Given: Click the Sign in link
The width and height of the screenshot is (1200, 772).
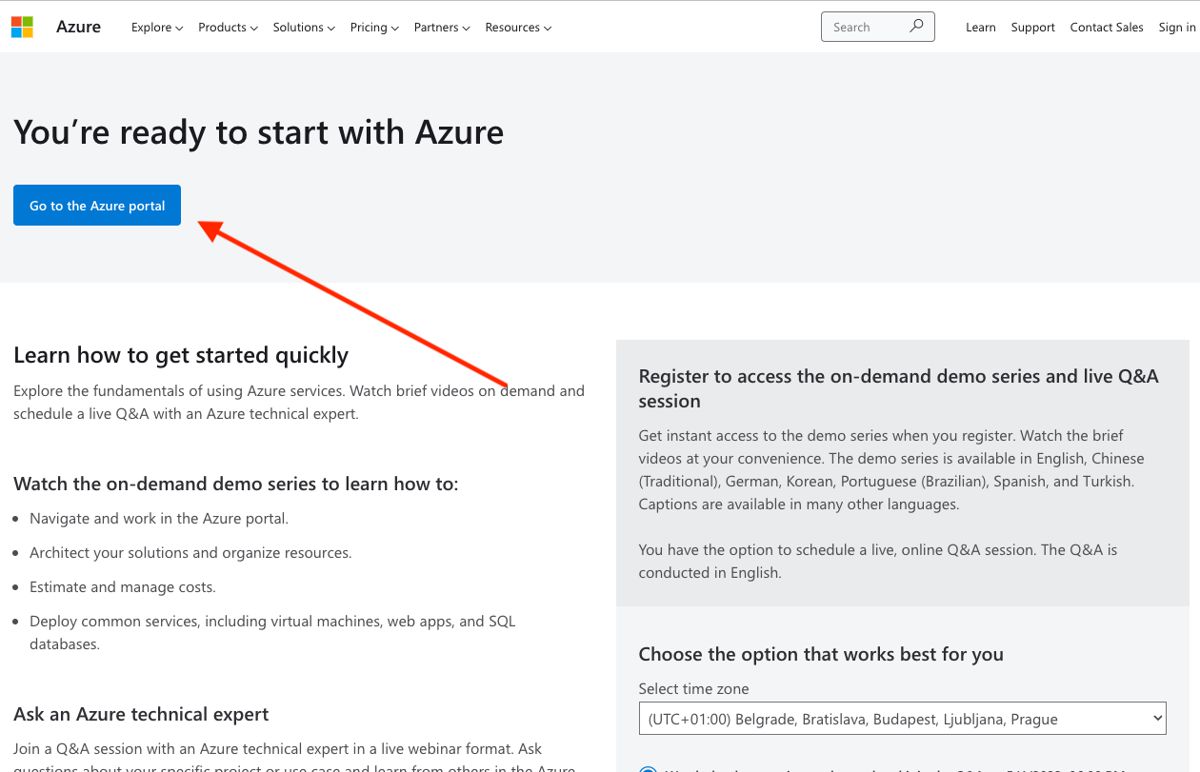Looking at the screenshot, I should tap(1177, 27).
